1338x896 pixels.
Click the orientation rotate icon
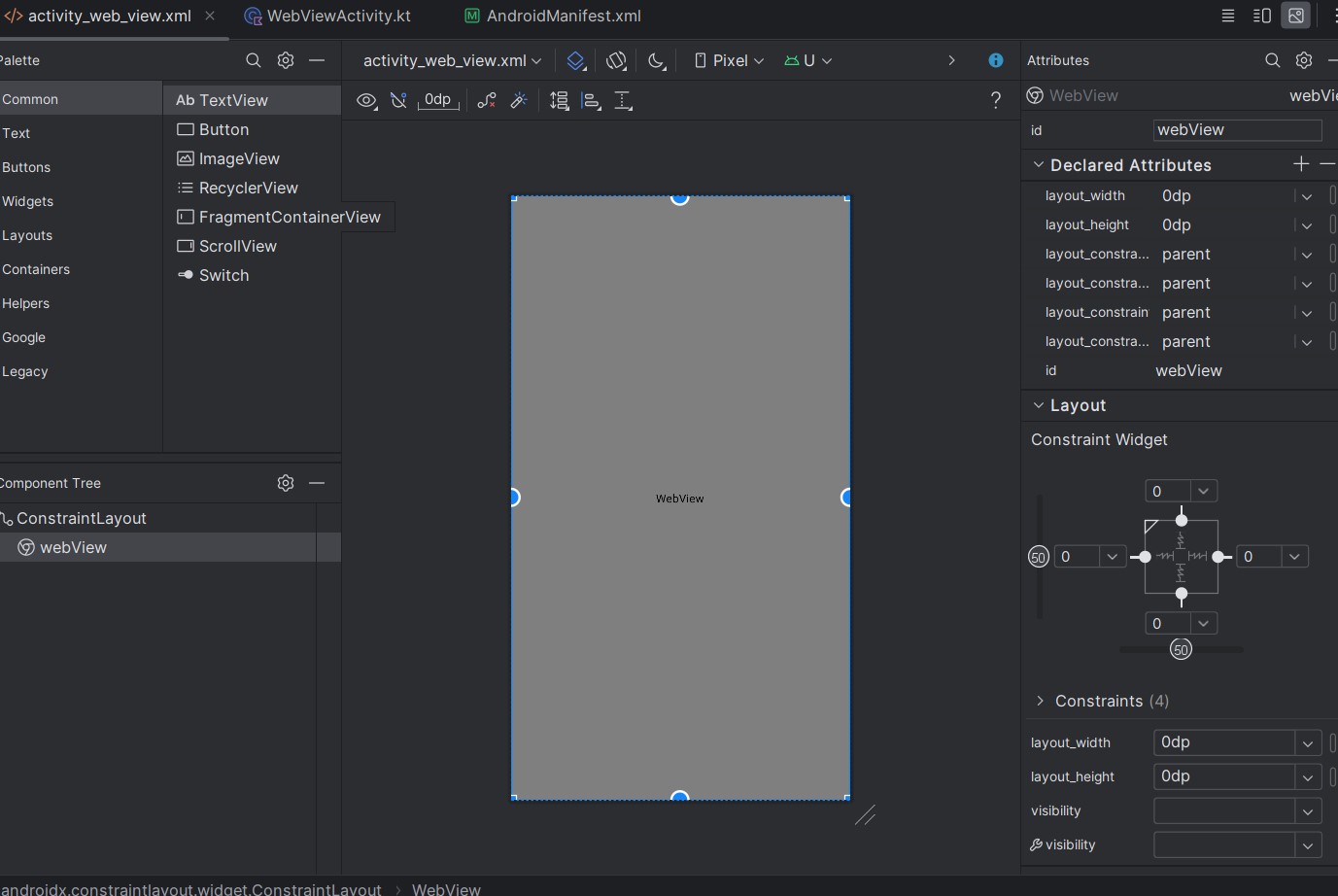click(616, 60)
